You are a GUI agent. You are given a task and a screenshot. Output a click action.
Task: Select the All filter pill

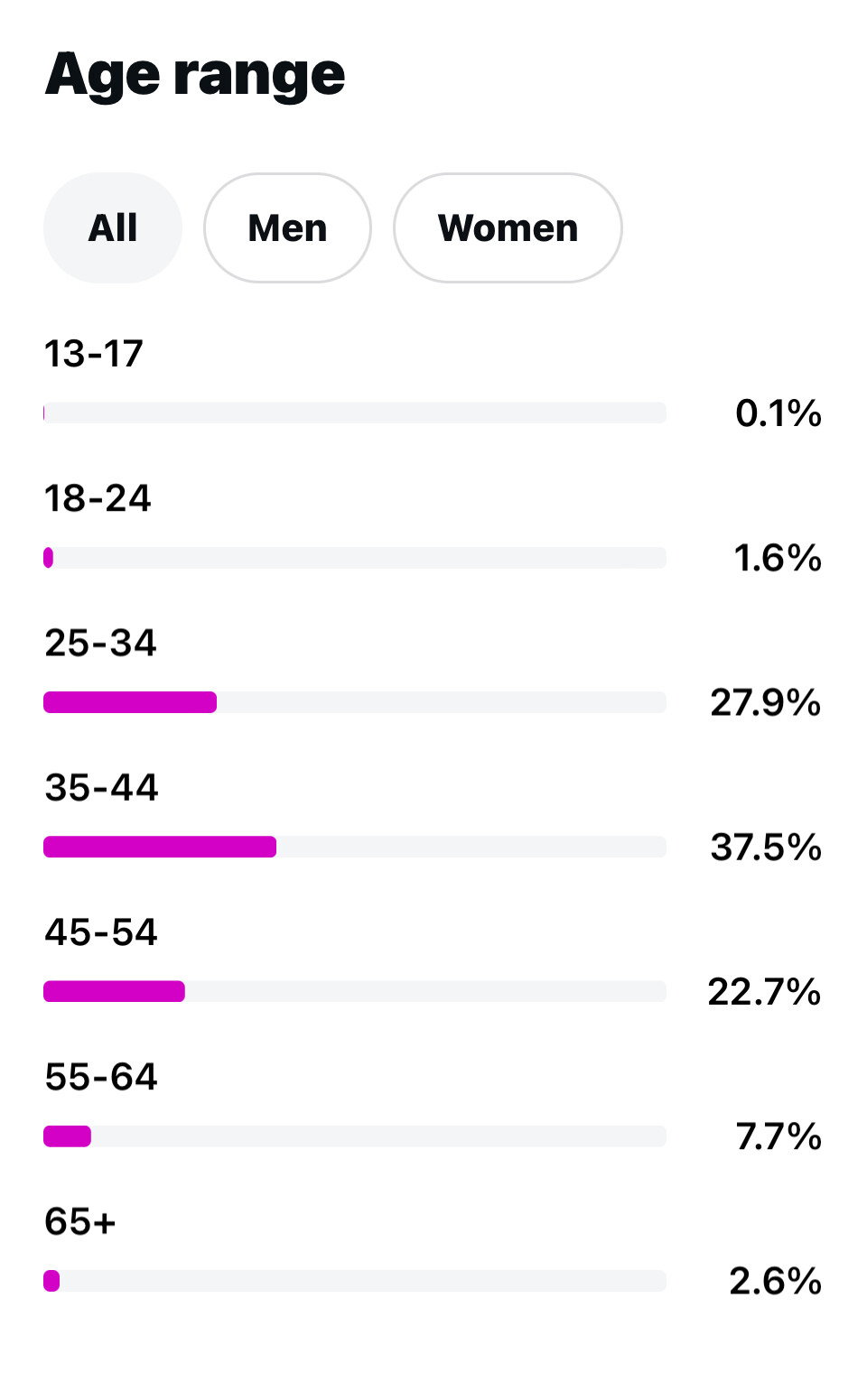(113, 227)
